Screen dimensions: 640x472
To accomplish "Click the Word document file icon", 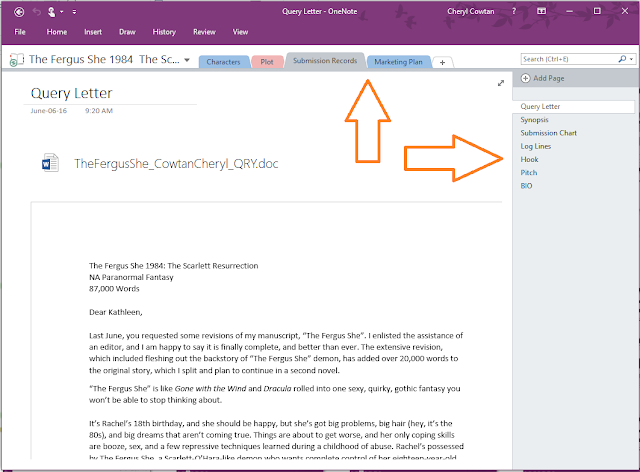I will coord(50,163).
